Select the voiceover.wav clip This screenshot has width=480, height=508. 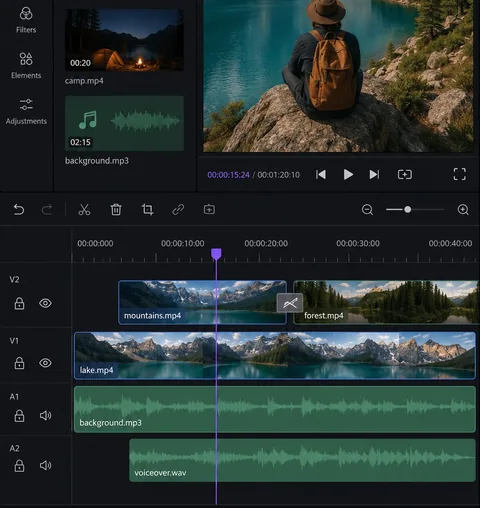[x=302, y=460]
